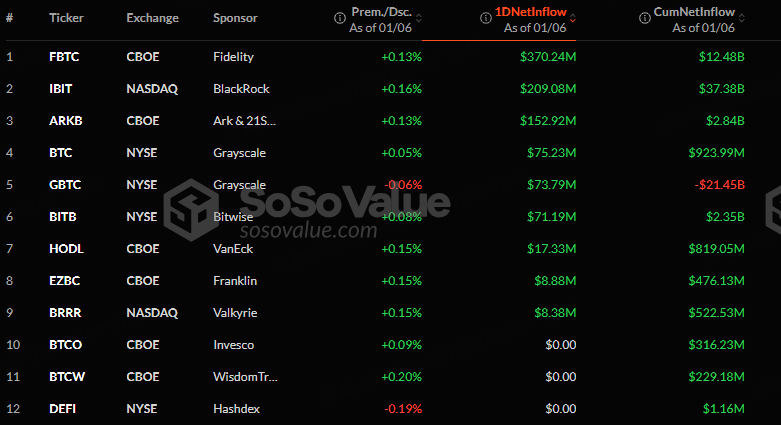Click the HODL ticker from VanEck

point(66,249)
